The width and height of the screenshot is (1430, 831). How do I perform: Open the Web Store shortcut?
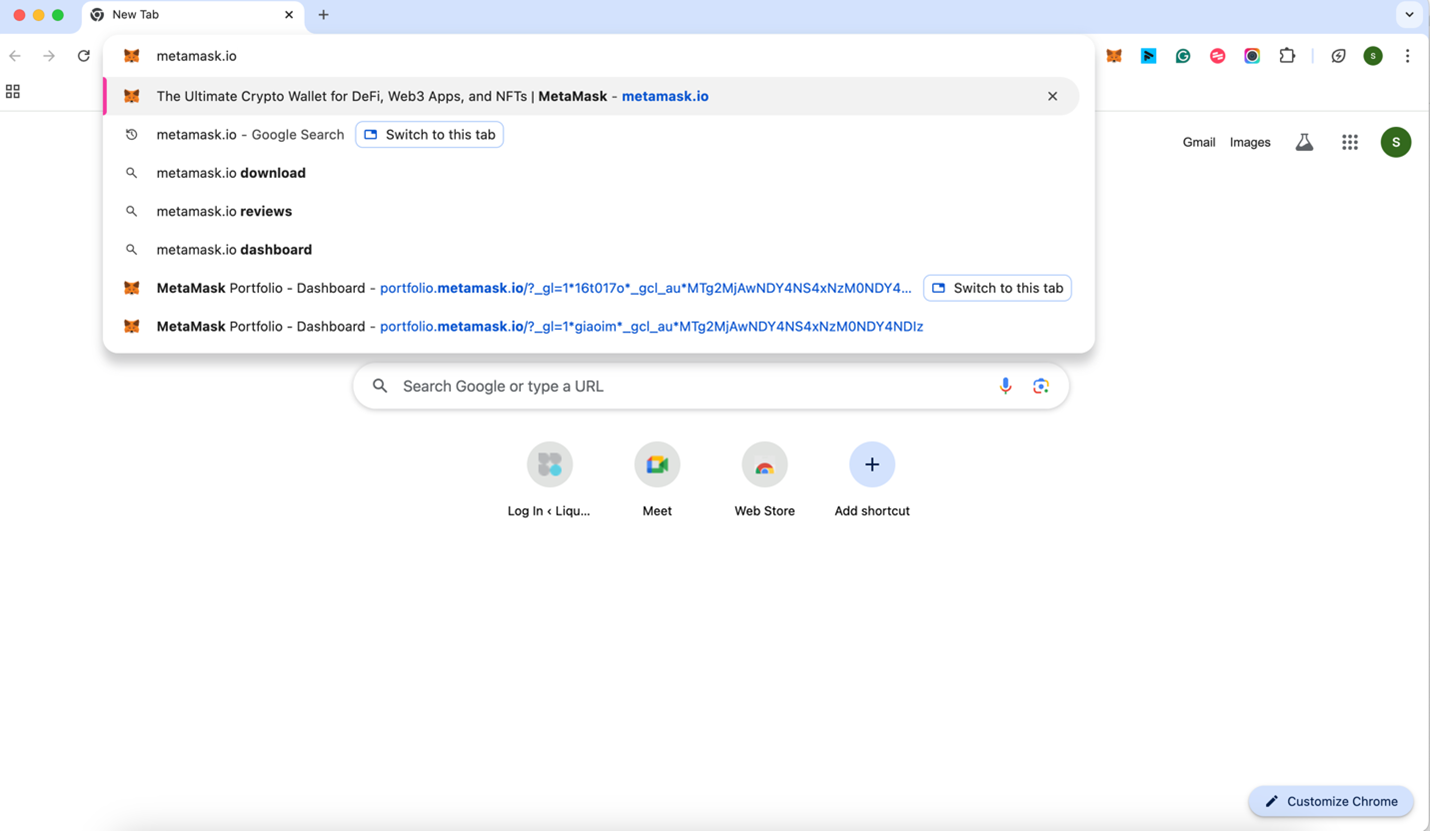[764, 481]
